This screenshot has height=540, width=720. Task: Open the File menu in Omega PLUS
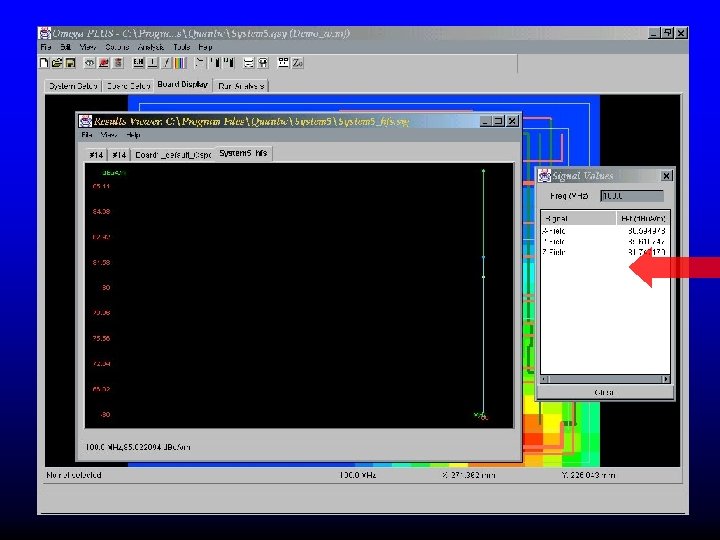(x=45, y=47)
